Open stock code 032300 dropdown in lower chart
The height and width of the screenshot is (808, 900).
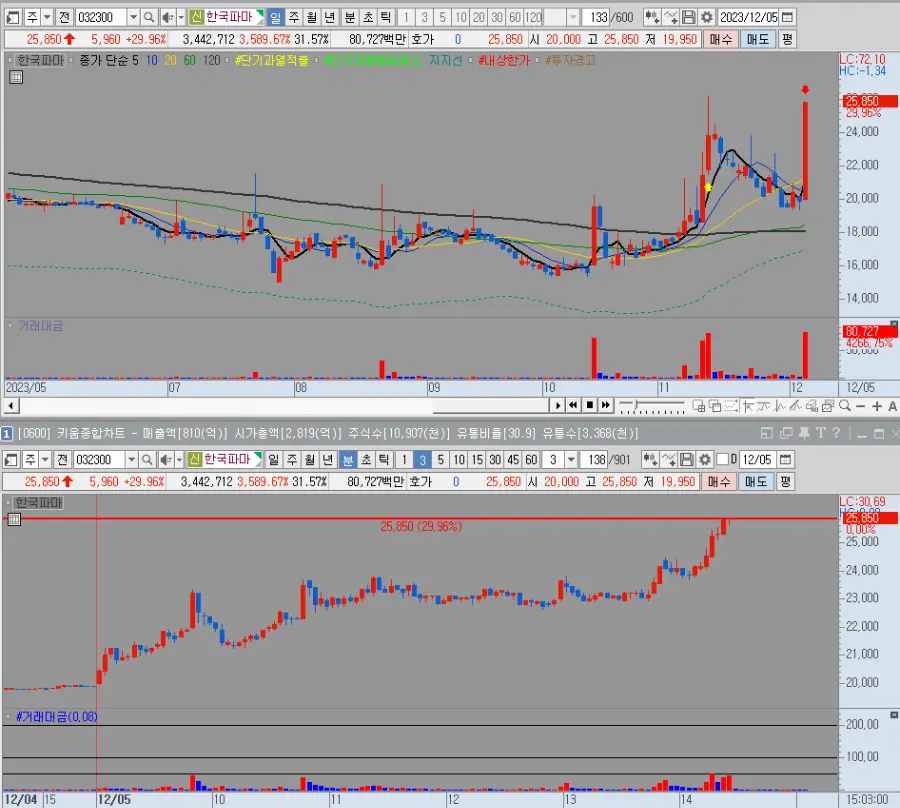[x=131, y=460]
